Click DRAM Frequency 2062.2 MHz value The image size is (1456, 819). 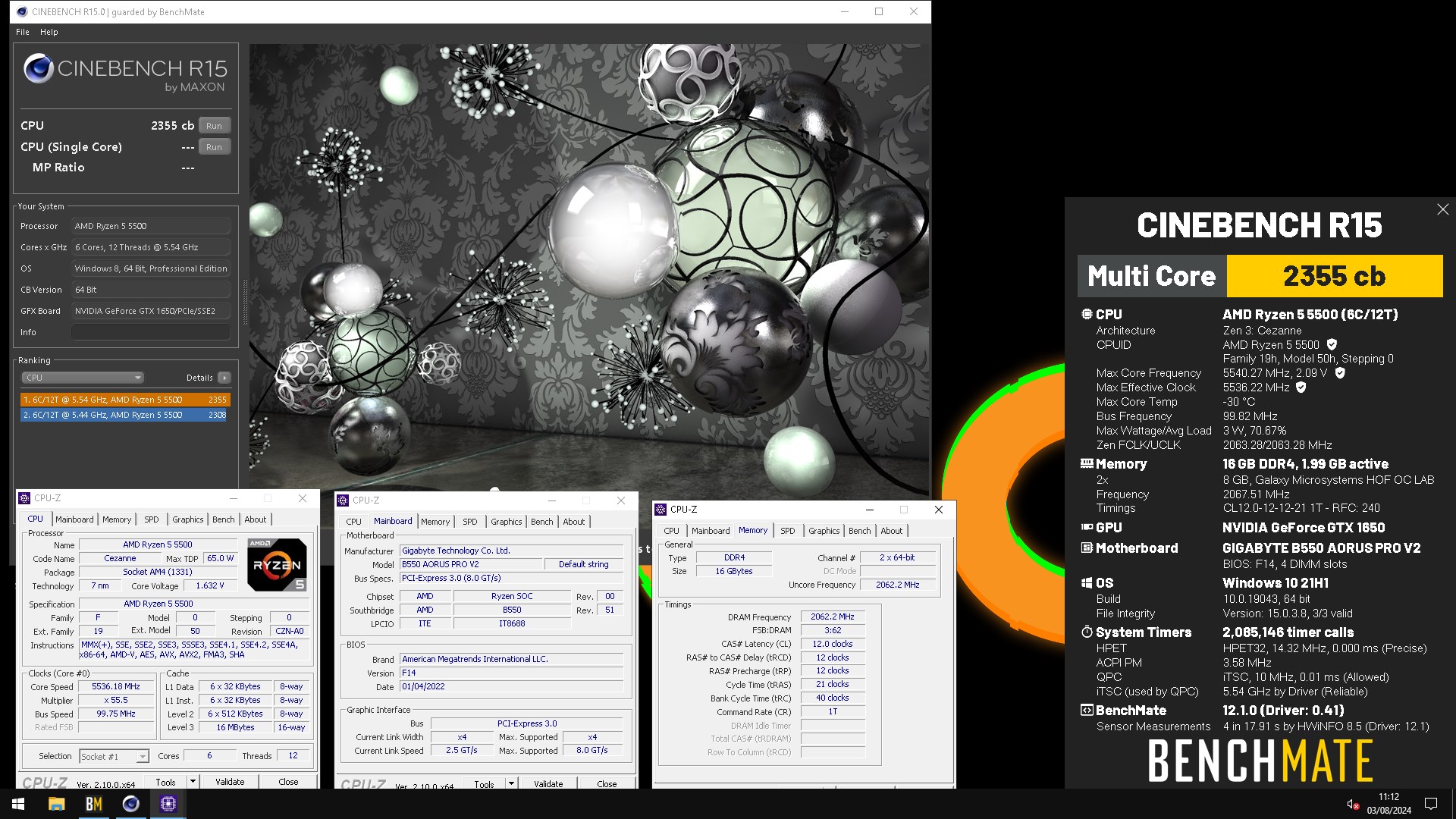click(833, 617)
